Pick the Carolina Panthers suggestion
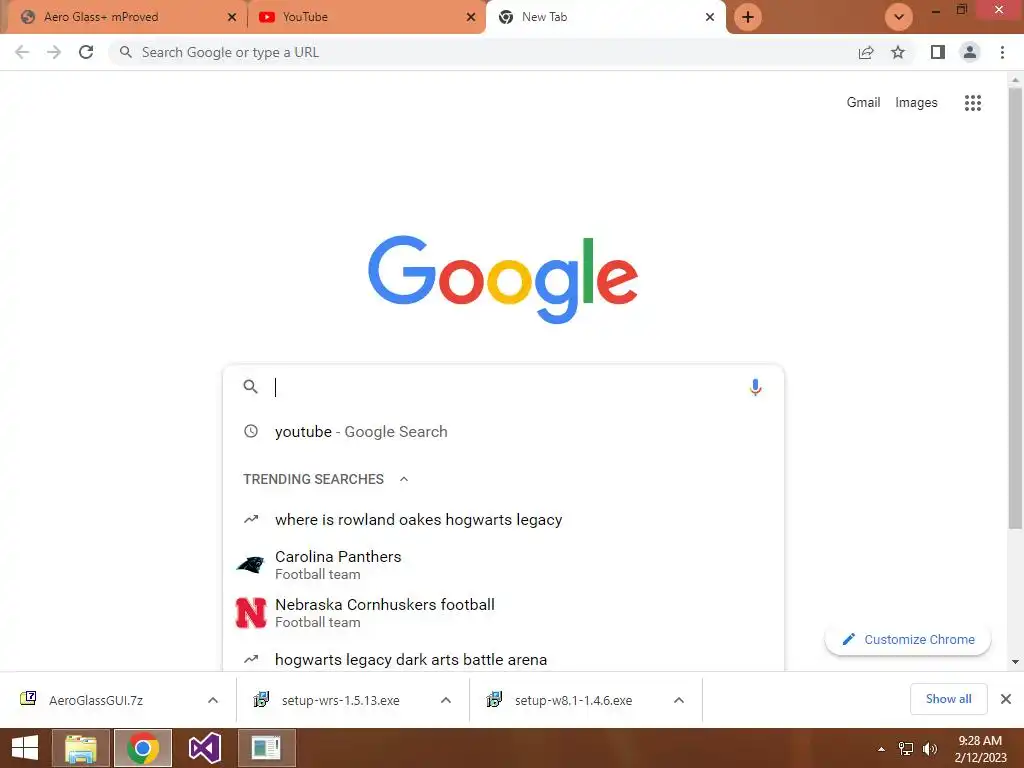This screenshot has height=768, width=1024. (x=503, y=565)
